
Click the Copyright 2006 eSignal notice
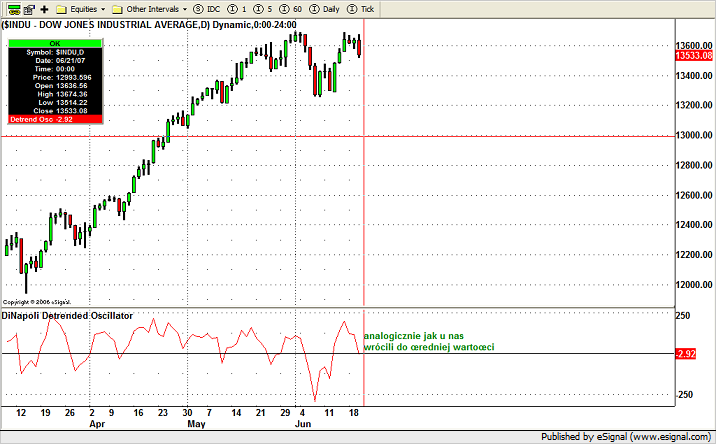37,302
